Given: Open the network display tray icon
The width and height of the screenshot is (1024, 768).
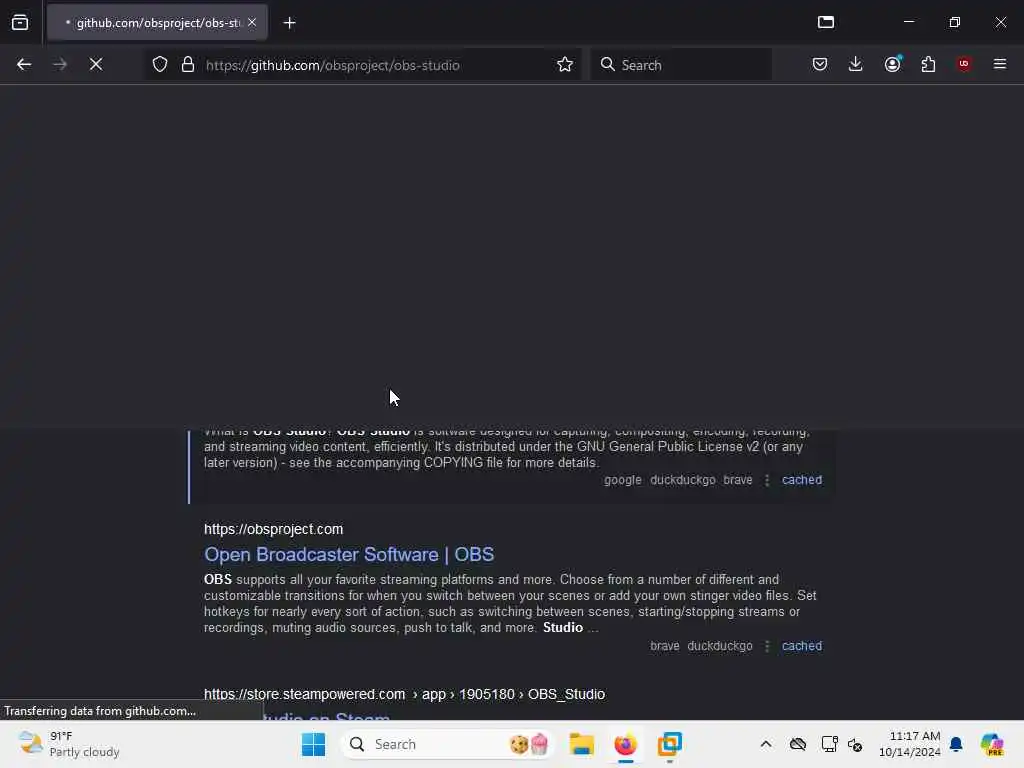Looking at the screenshot, I should pos(829,744).
